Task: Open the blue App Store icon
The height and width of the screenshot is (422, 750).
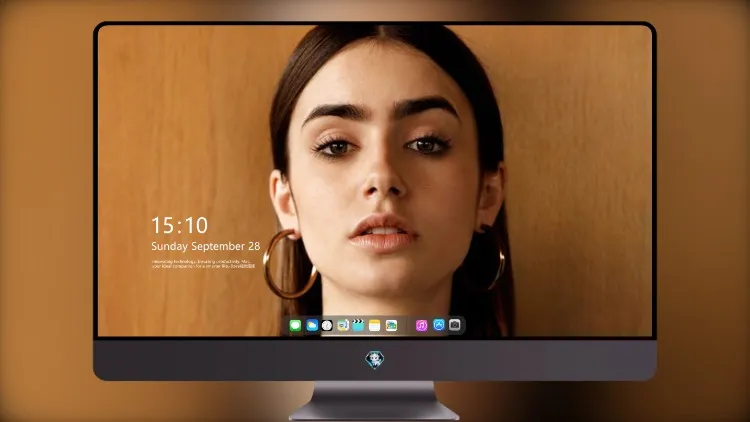Action: (x=439, y=325)
